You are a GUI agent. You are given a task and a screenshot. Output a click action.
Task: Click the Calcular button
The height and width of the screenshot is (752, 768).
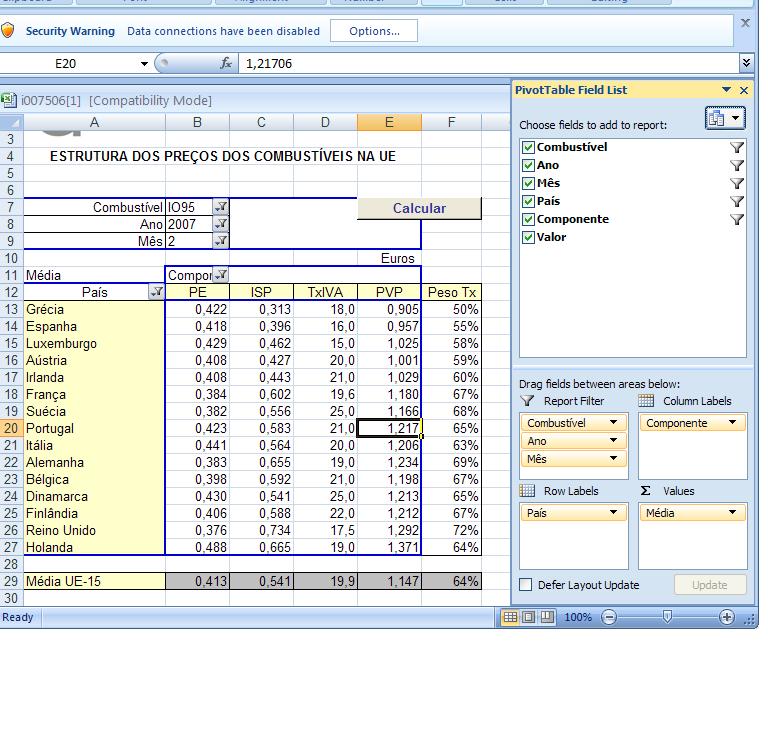[x=419, y=208]
